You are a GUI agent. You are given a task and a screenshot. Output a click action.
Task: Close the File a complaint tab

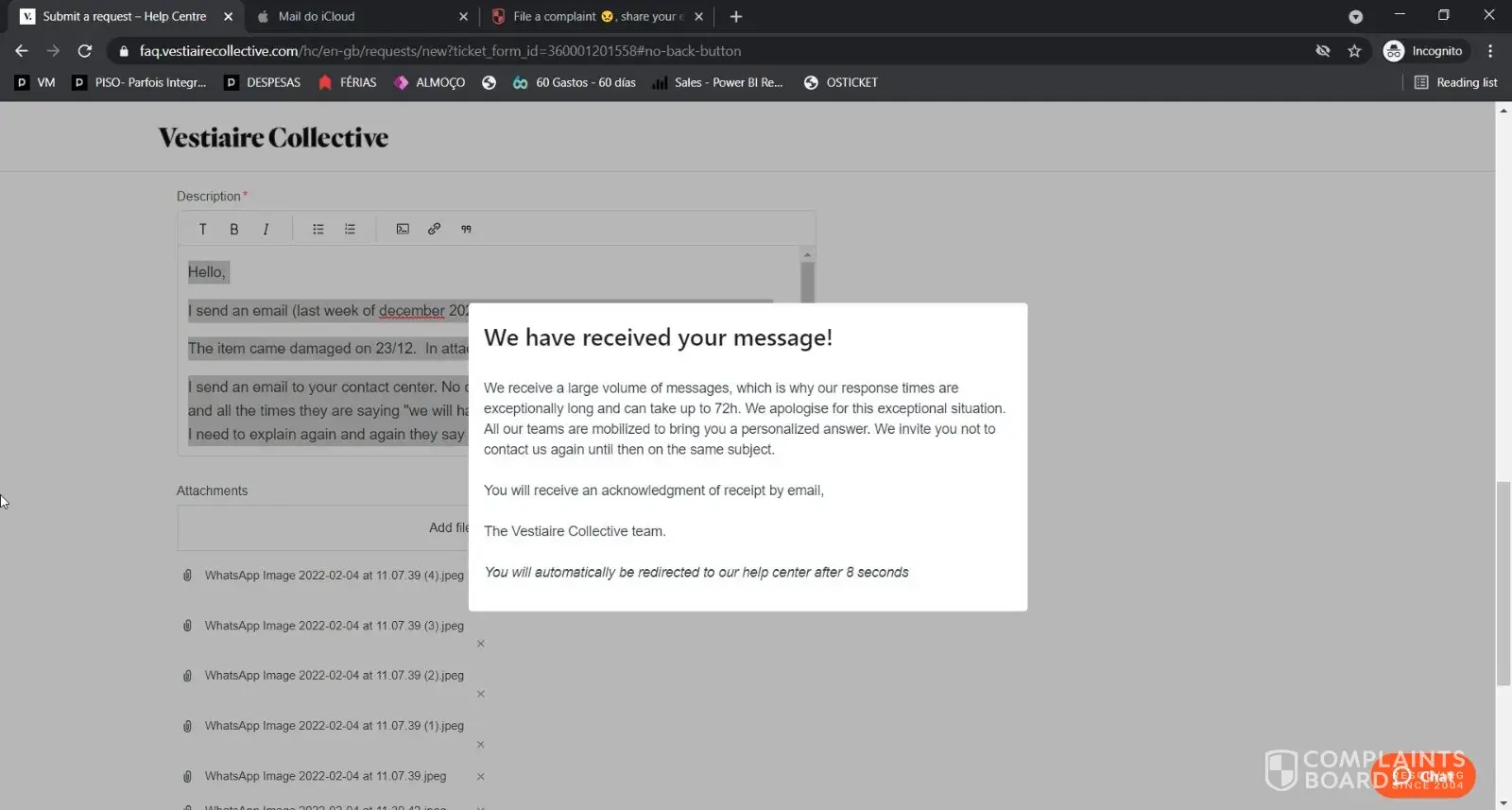click(698, 16)
